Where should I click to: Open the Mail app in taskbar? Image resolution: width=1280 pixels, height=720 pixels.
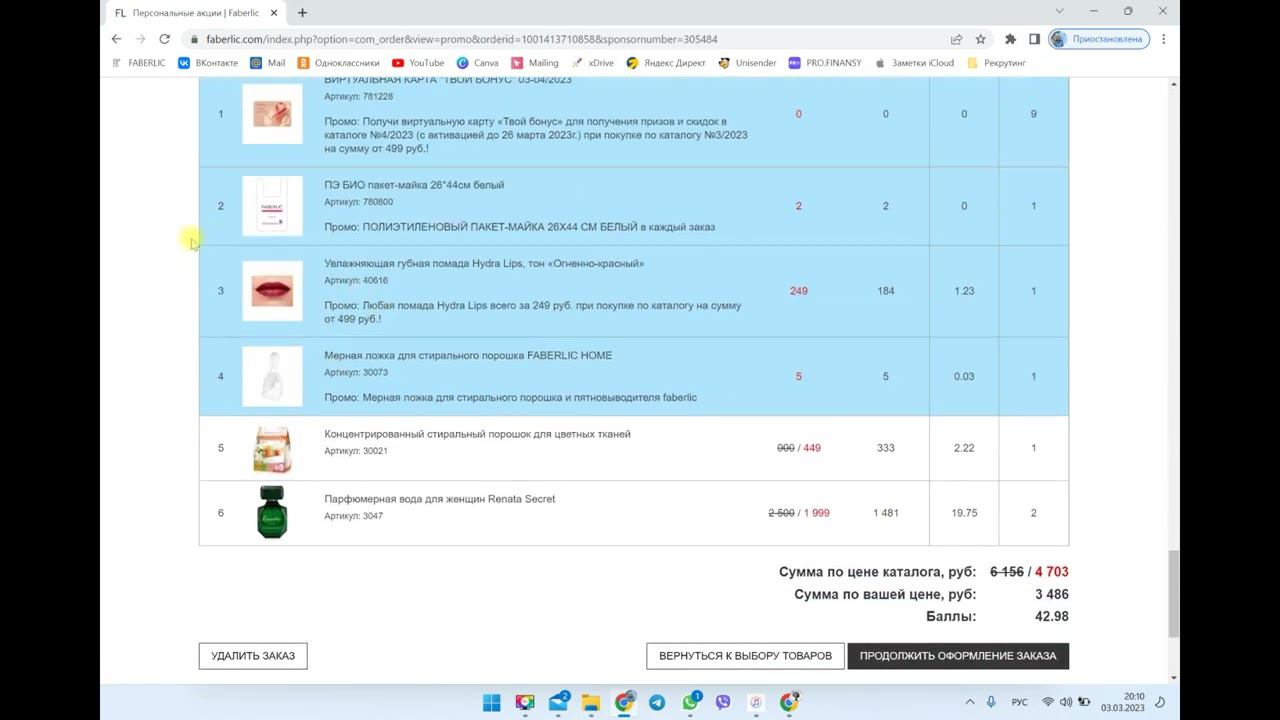click(558, 702)
